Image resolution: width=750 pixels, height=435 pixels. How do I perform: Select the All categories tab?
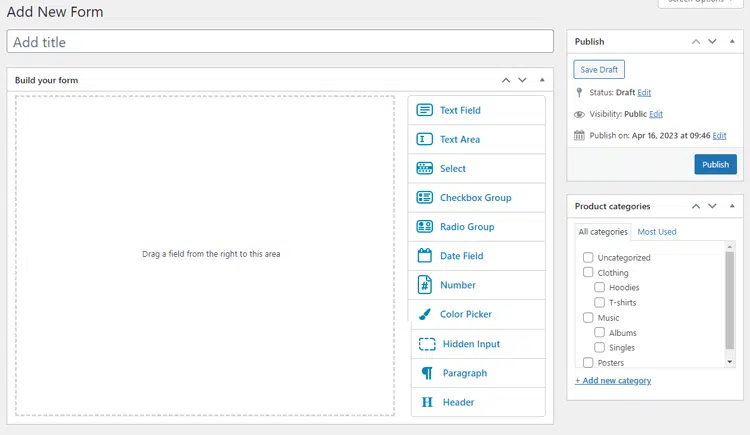pyautogui.click(x=603, y=232)
